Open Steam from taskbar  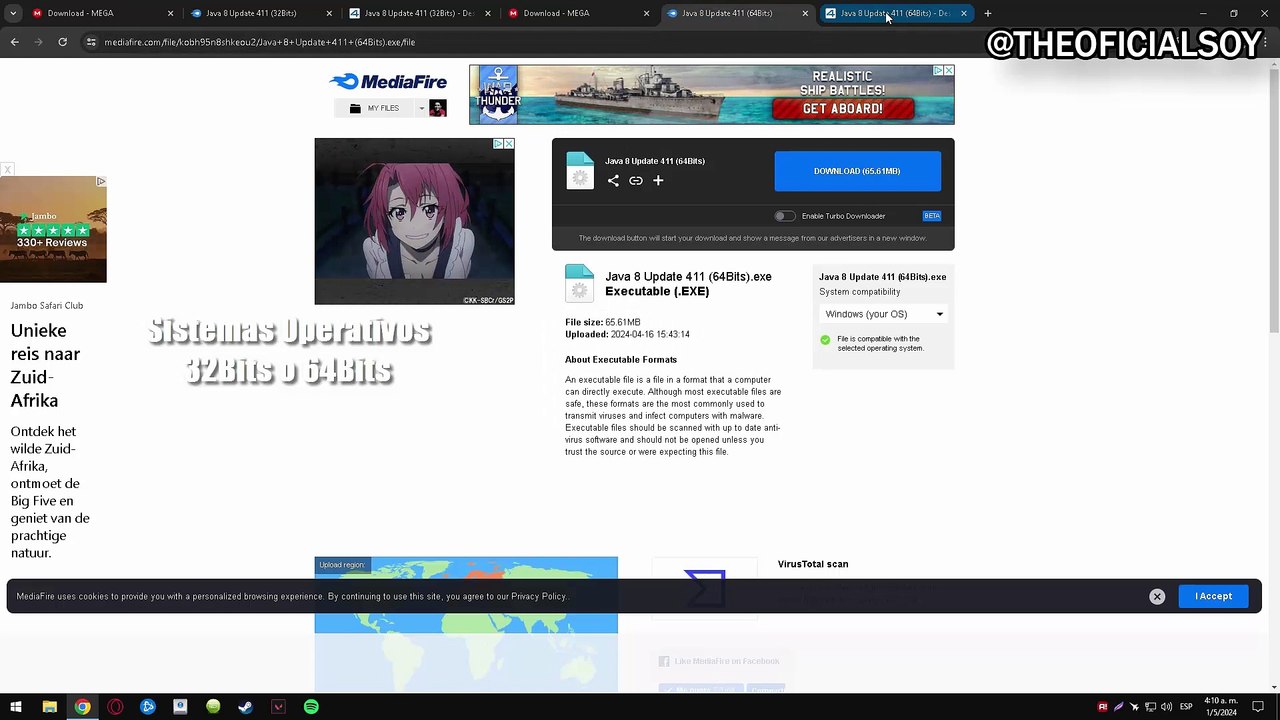pos(245,707)
